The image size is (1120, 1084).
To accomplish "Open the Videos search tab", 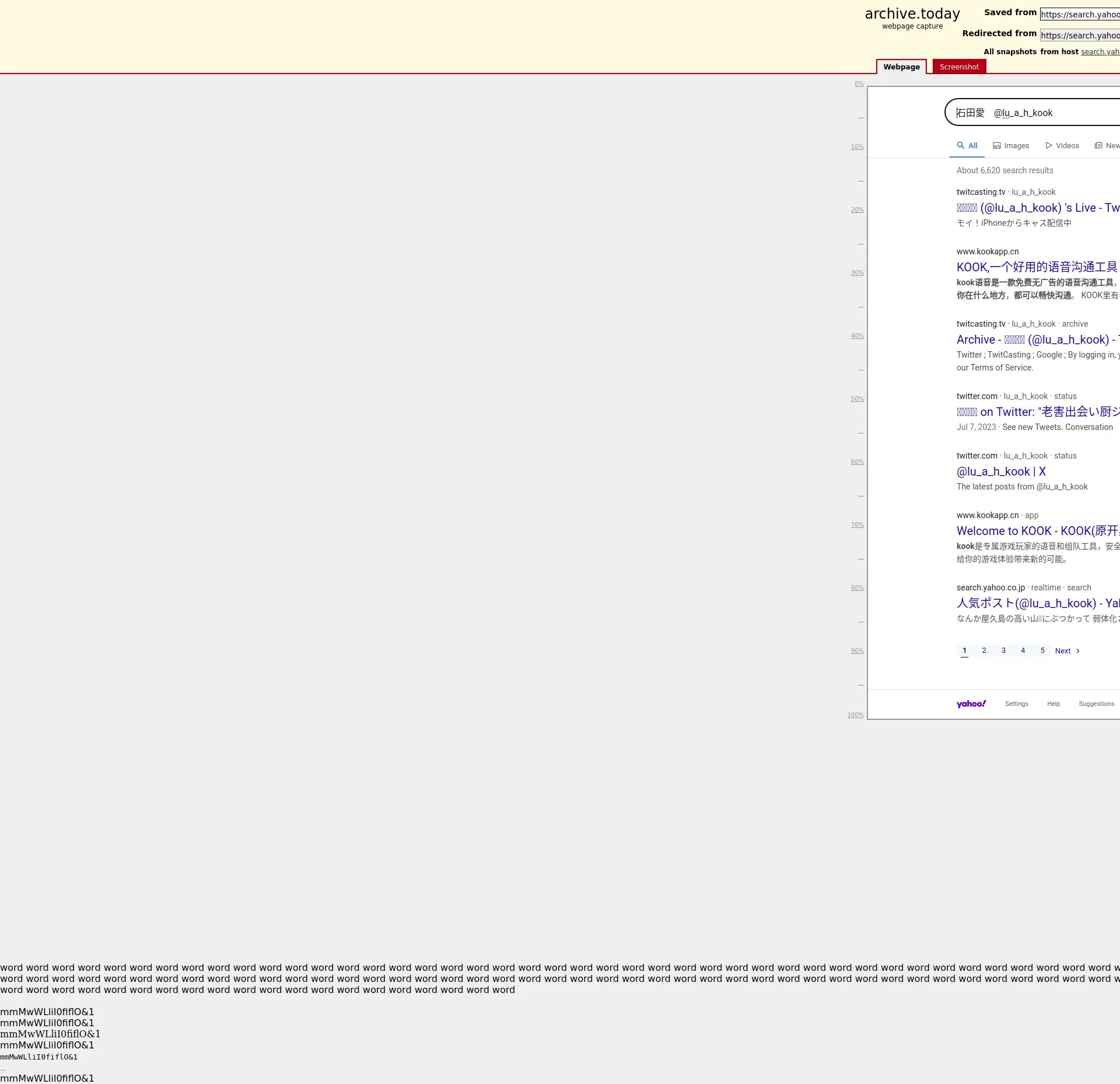I will pos(1062,146).
